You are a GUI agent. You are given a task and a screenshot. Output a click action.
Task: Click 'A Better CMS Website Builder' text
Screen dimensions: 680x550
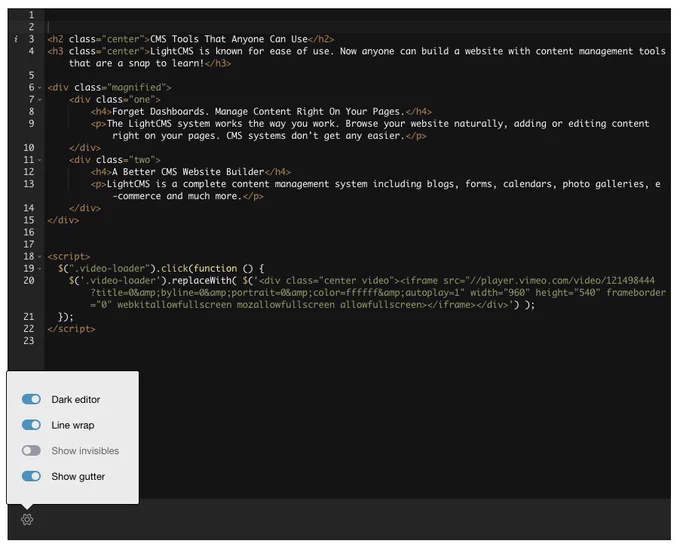tap(188, 172)
